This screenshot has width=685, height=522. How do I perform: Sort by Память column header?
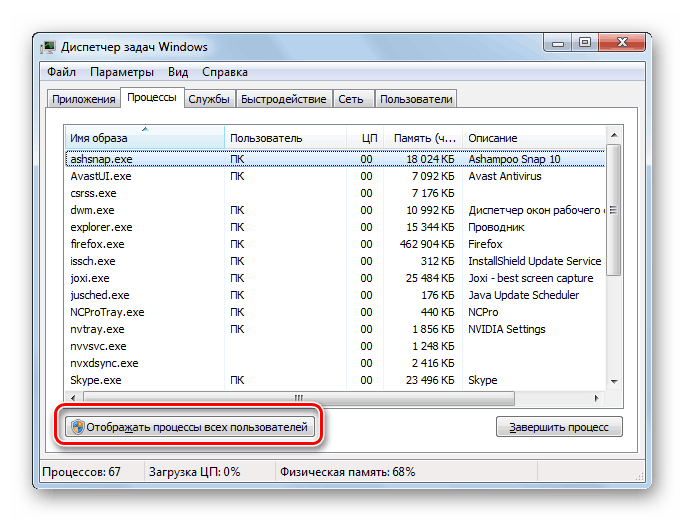(x=423, y=138)
